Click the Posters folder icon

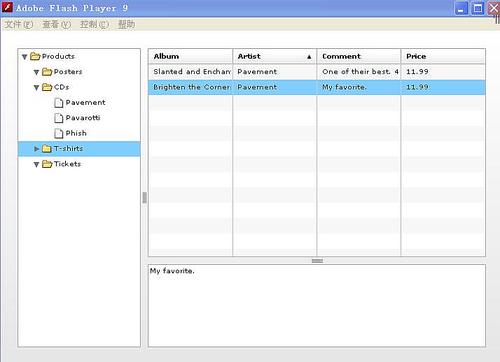point(47,71)
